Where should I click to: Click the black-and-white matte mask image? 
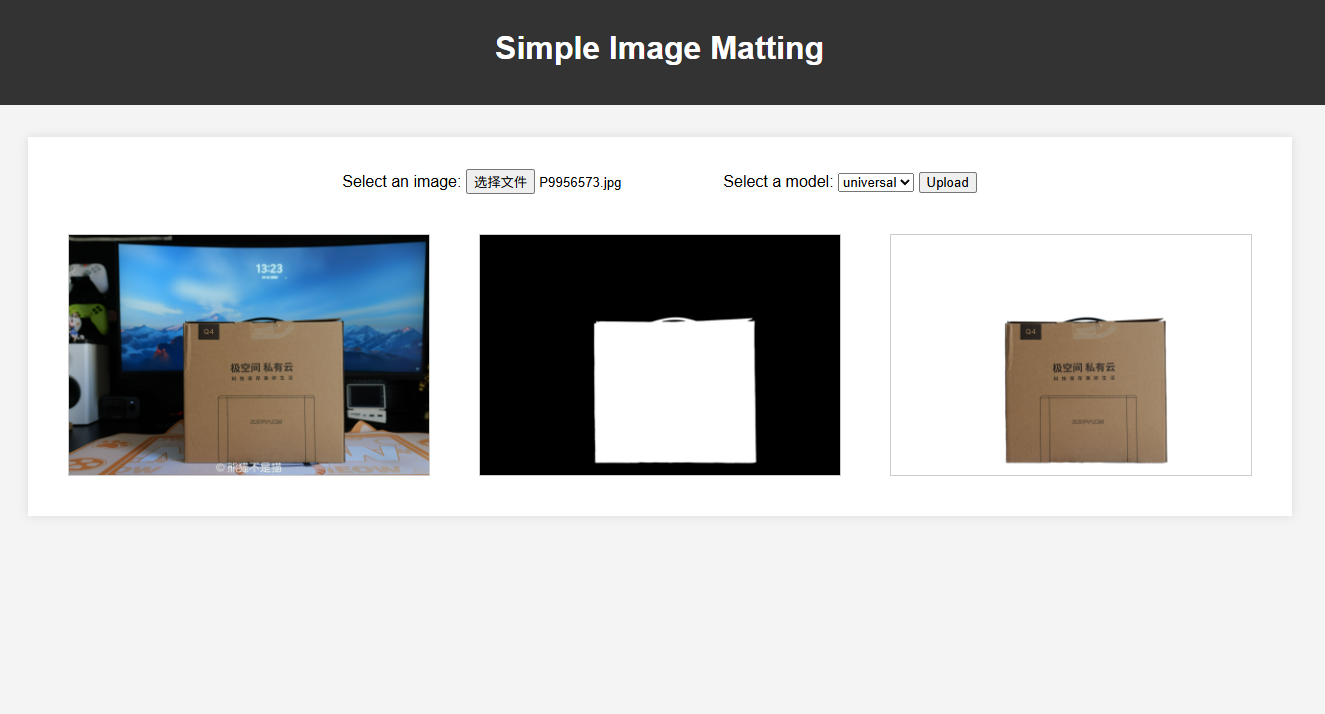[x=660, y=355]
